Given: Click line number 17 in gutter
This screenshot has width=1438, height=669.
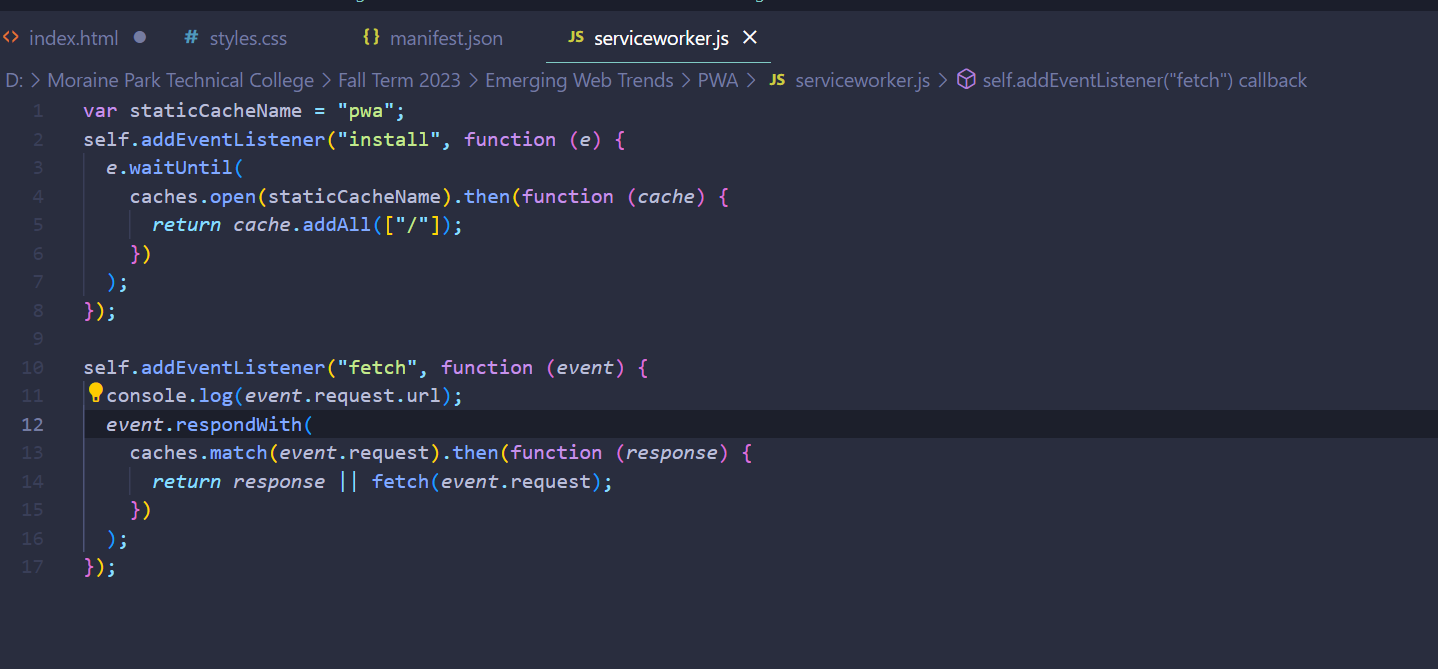Looking at the screenshot, I should [33, 567].
